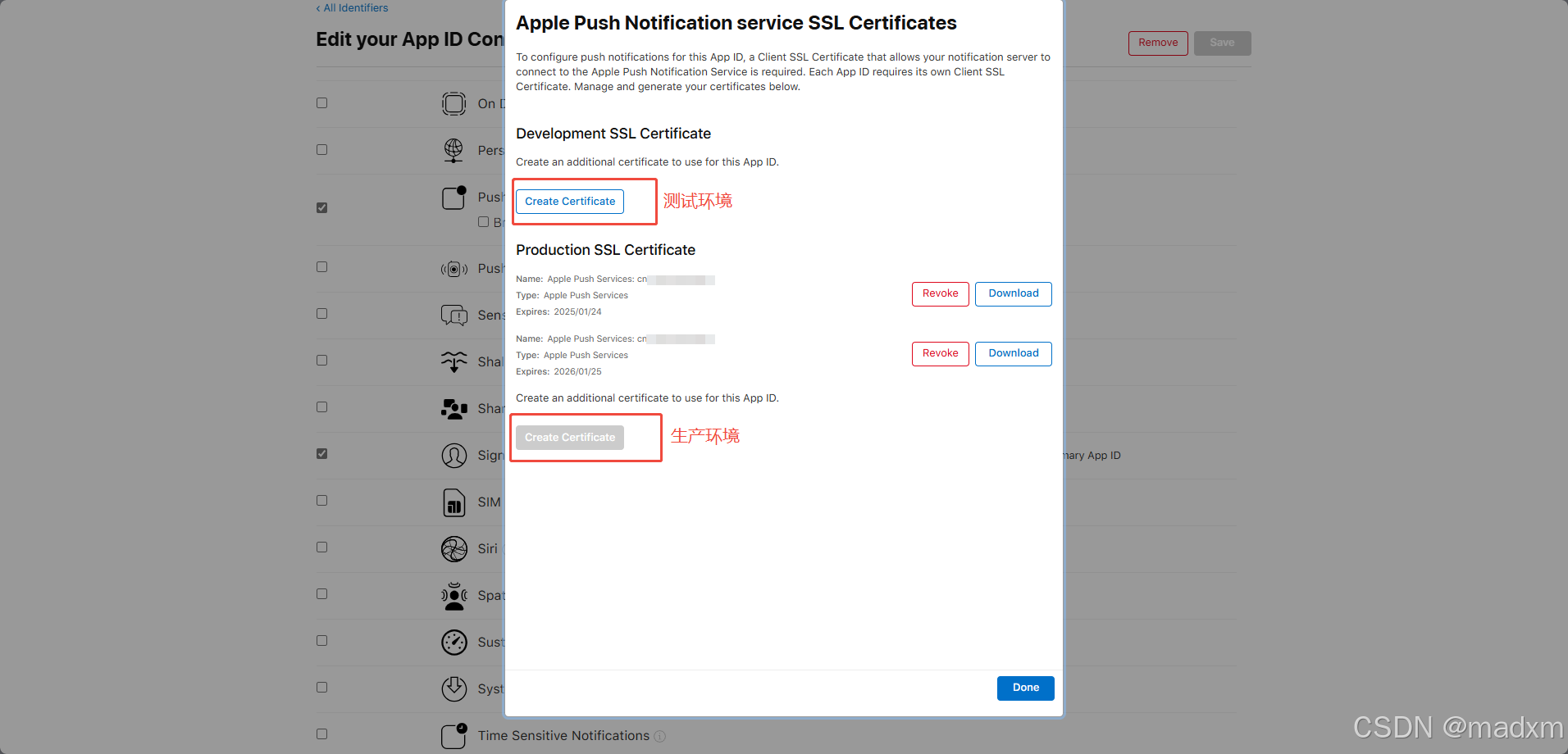1568x754 pixels.
Task: Click the Spatial Audio capability icon
Action: (x=454, y=596)
